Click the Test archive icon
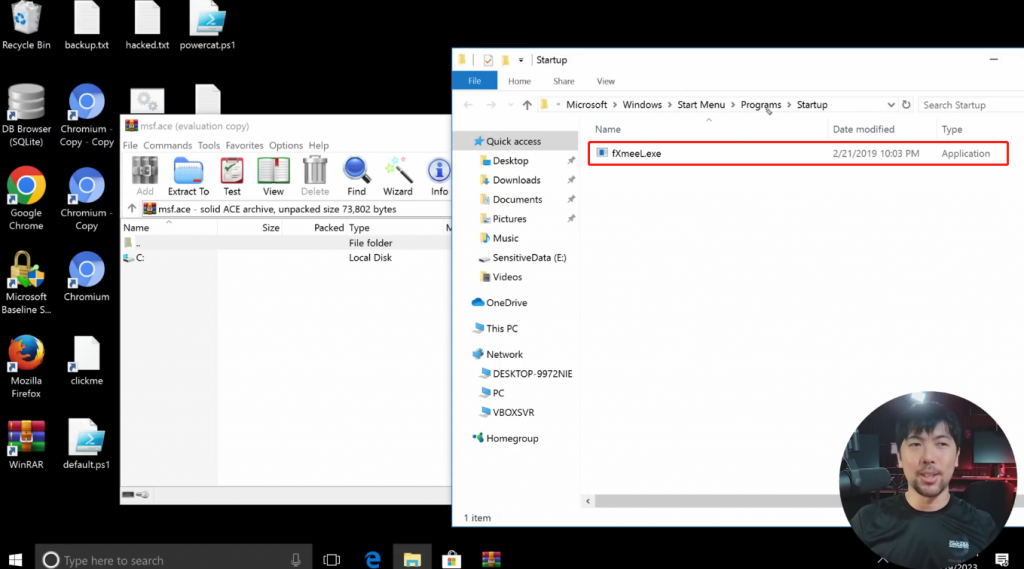 [x=232, y=176]
